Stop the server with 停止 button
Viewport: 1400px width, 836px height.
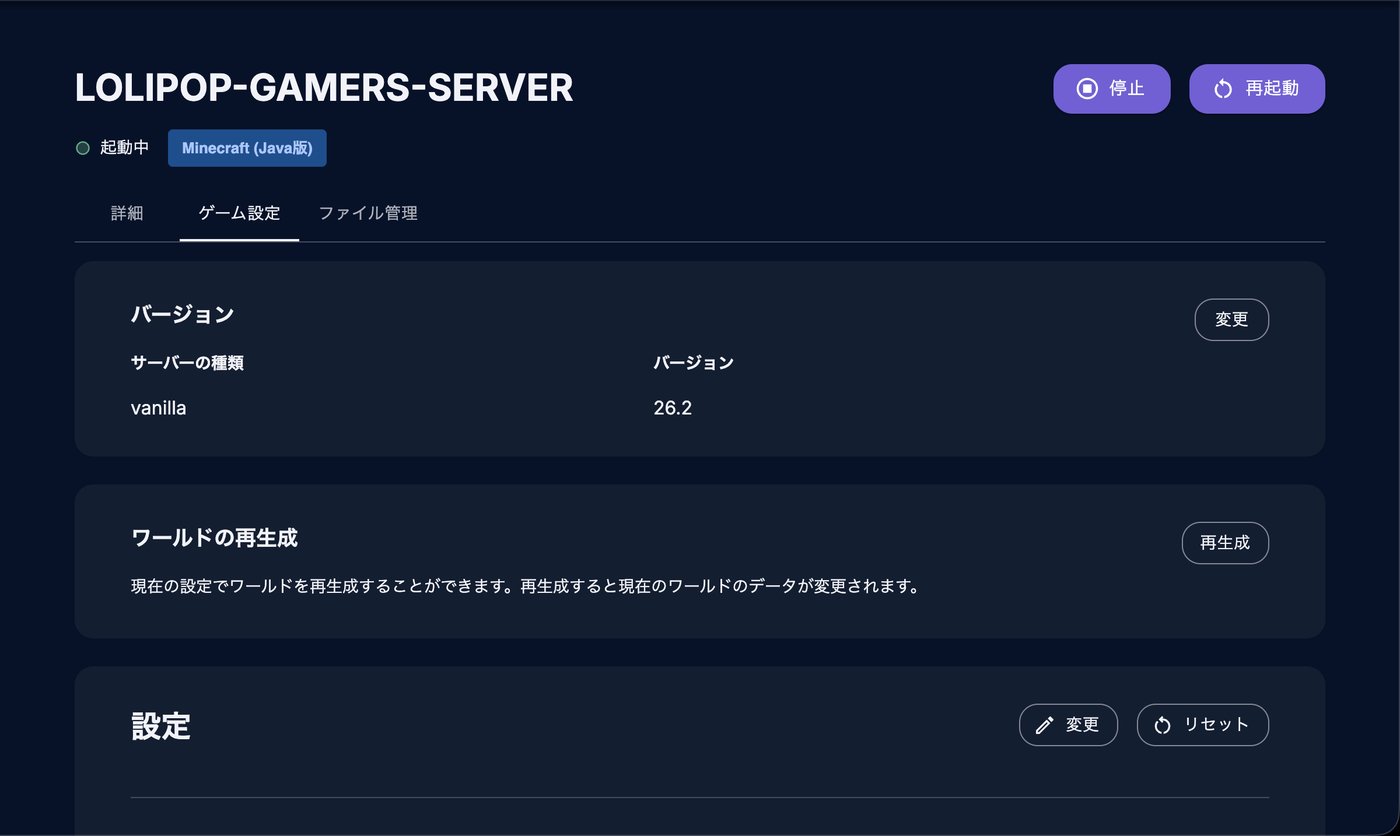point(1112,89)
